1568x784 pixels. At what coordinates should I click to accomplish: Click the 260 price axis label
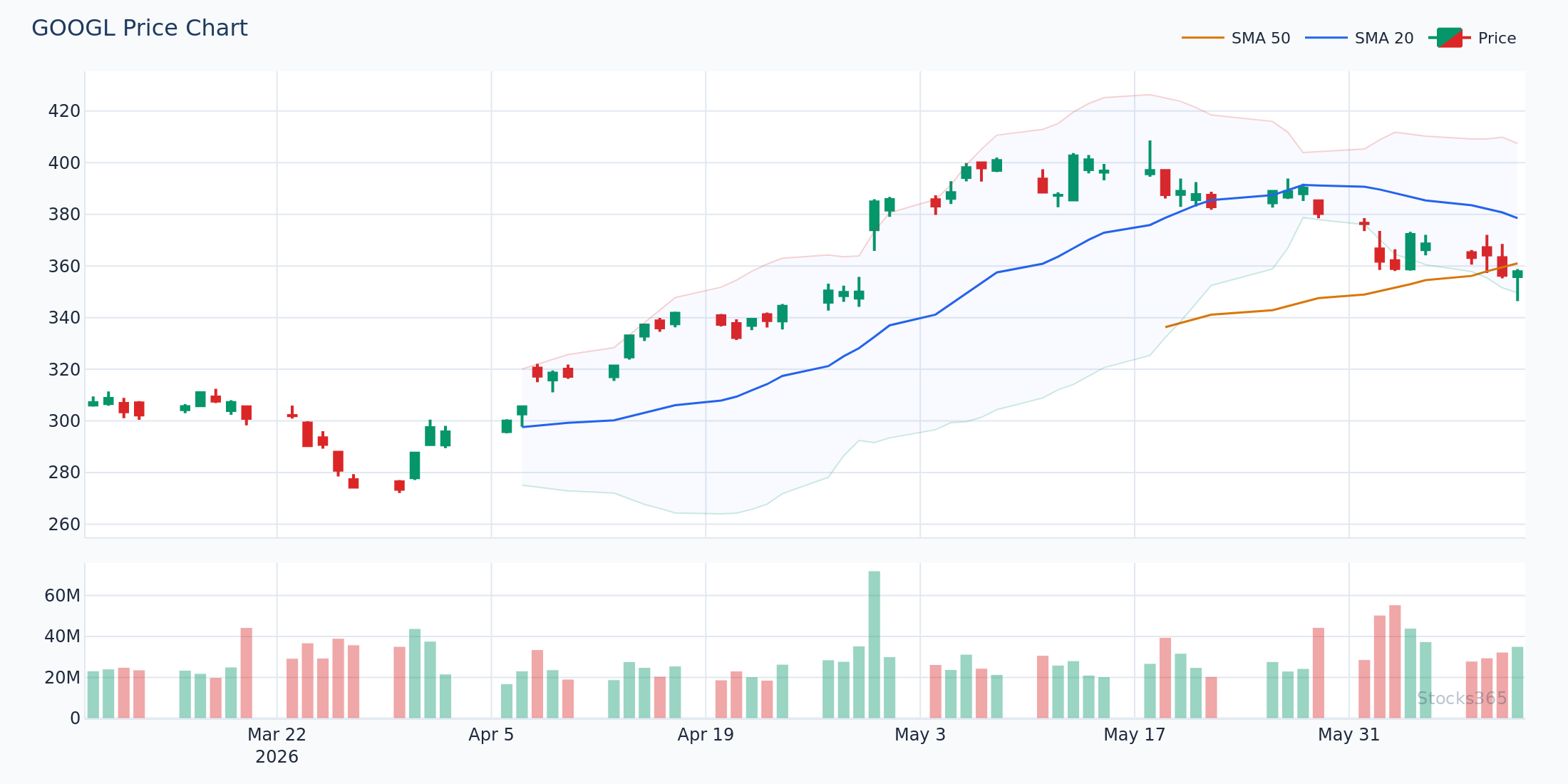pos(64,525)
